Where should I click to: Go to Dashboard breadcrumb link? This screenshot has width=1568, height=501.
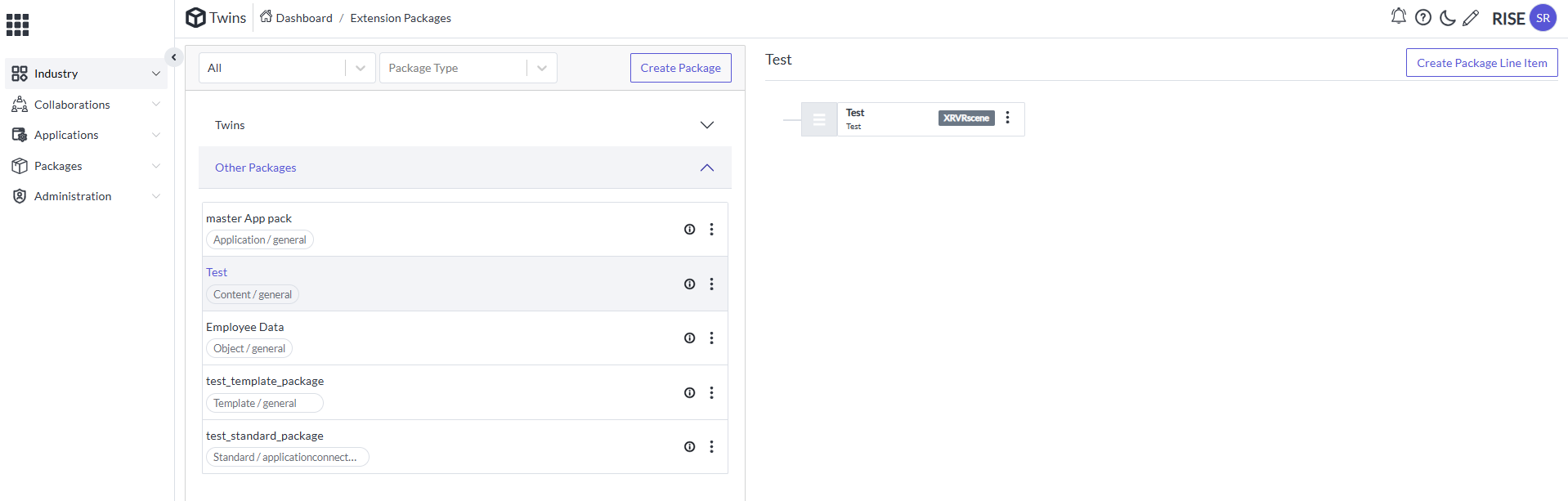point(304,18)
